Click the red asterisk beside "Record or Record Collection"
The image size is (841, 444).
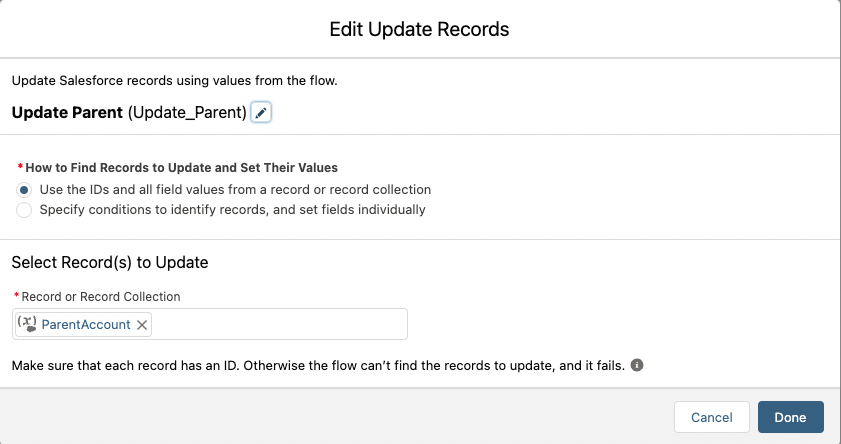point(16,296)
